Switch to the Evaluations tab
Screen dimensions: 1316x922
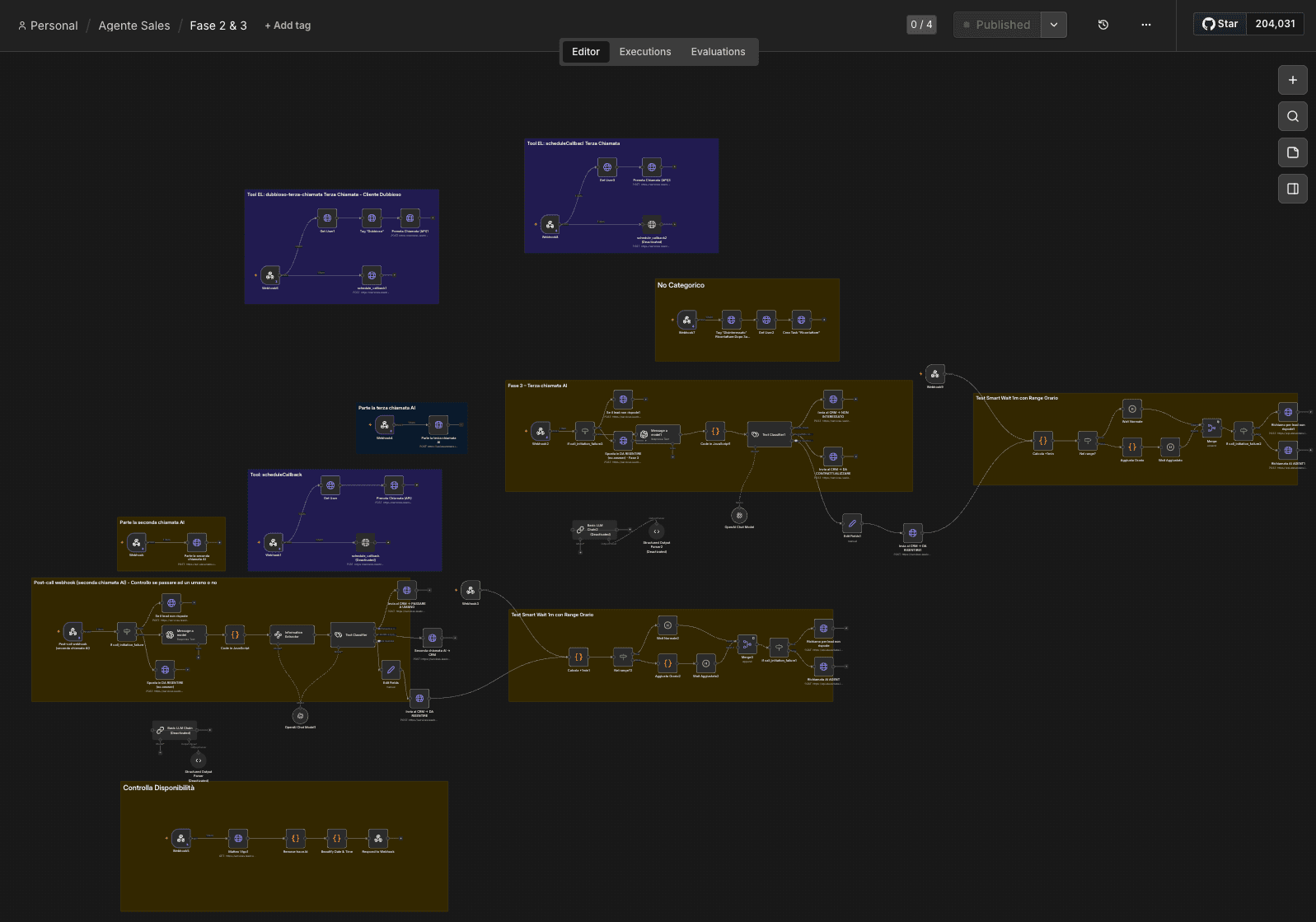click(718, 52)
